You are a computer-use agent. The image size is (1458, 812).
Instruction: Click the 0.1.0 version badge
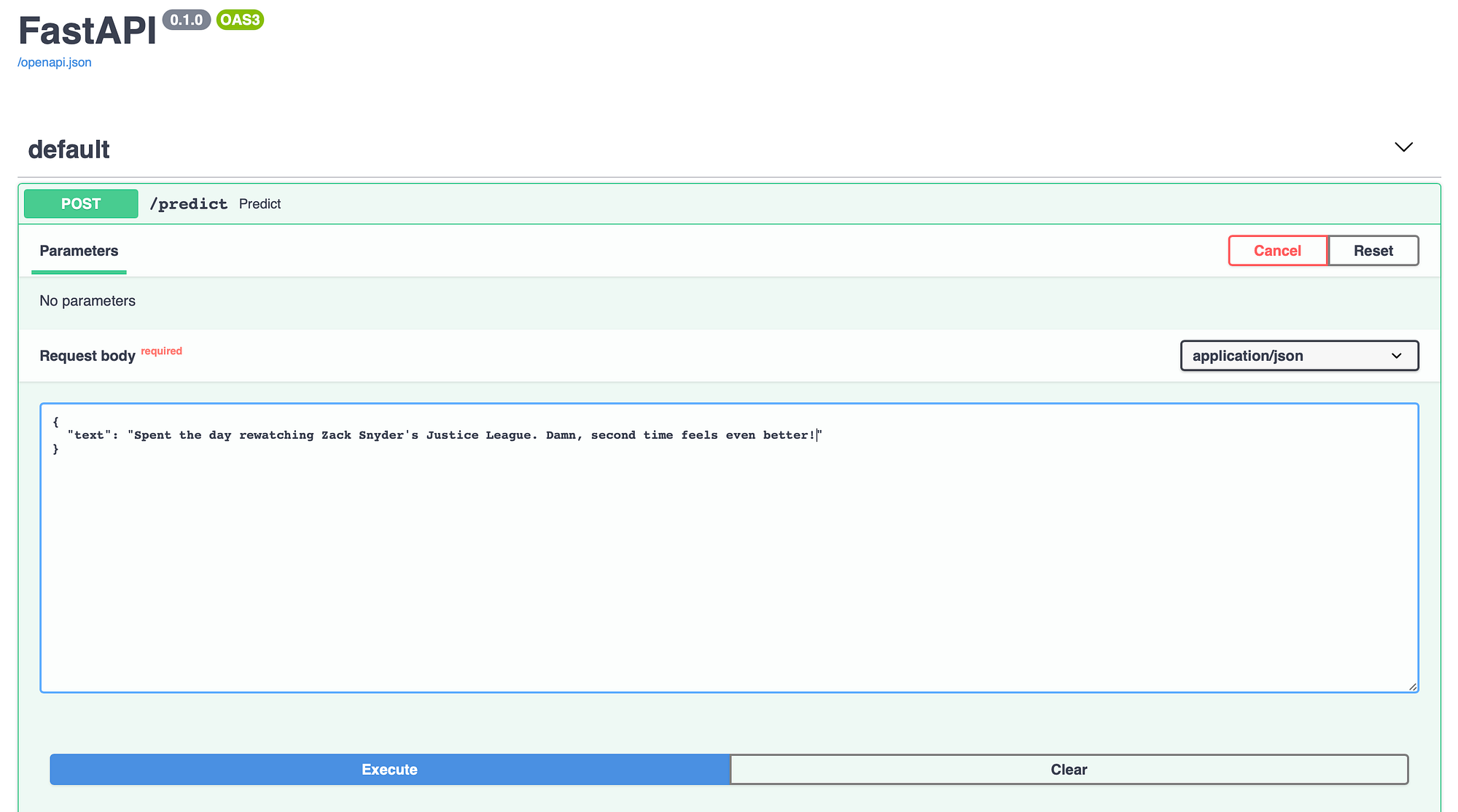[x=187, y=20]
